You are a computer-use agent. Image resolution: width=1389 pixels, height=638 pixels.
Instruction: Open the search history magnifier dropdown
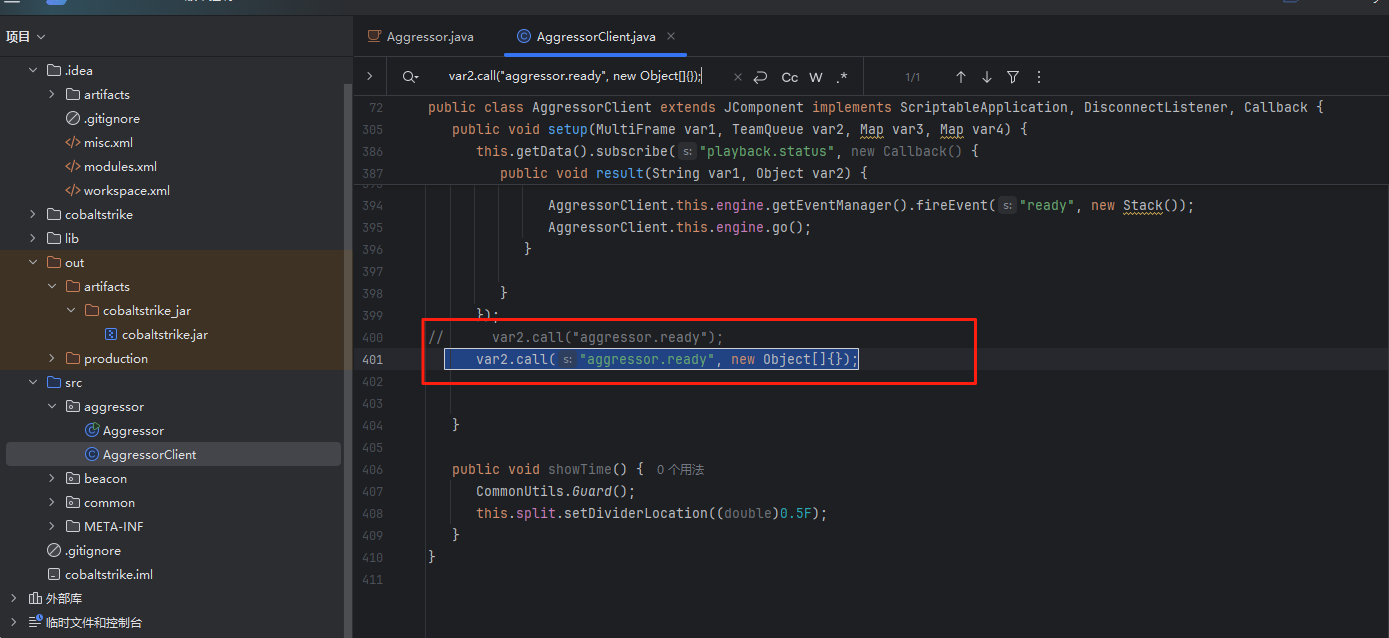[x=410, y=77]
